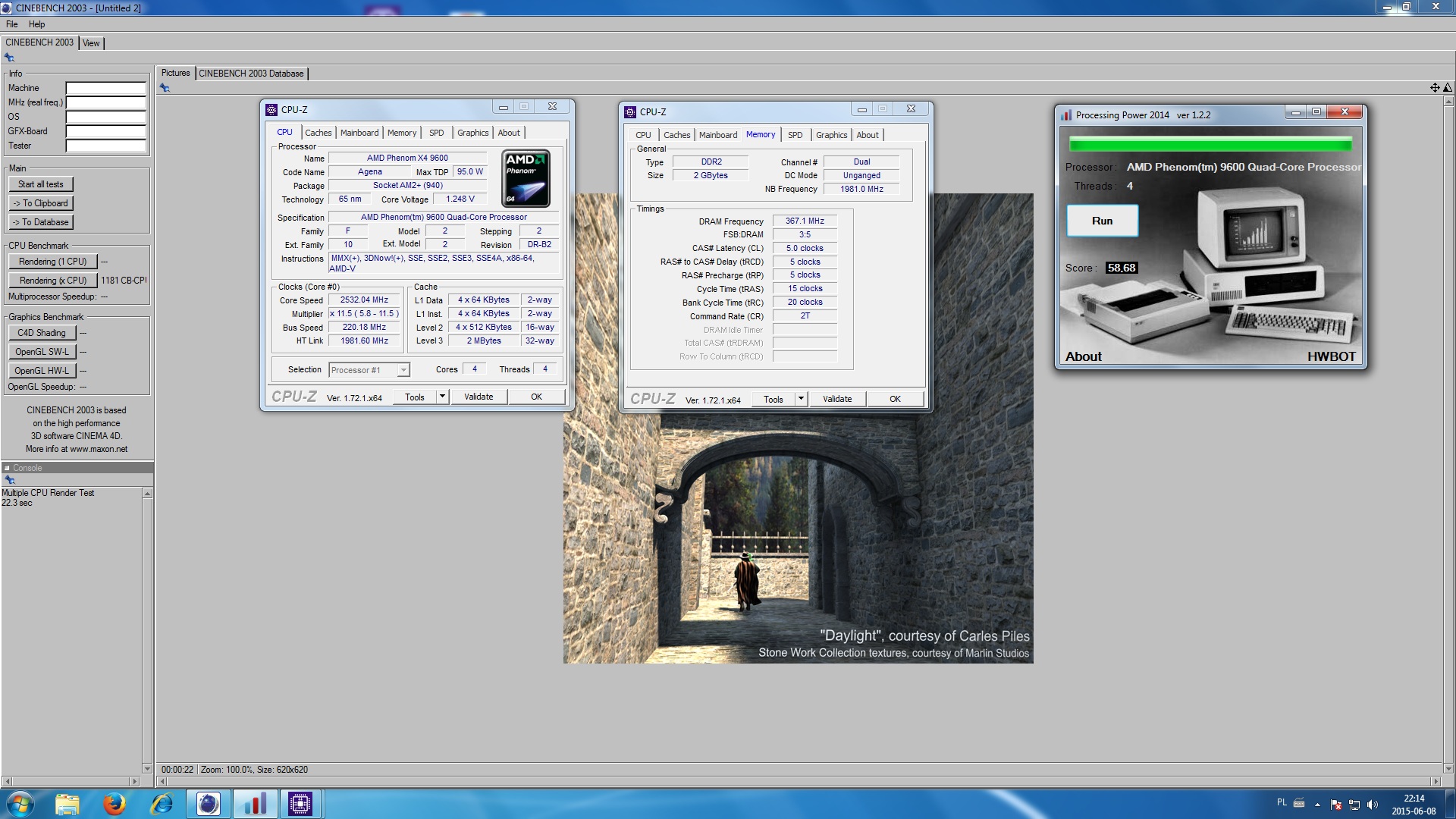This screenshot has height=819, width=1456.
Task: Click Processing Power 2014 title bar icon
Action: click(1066, 115)
